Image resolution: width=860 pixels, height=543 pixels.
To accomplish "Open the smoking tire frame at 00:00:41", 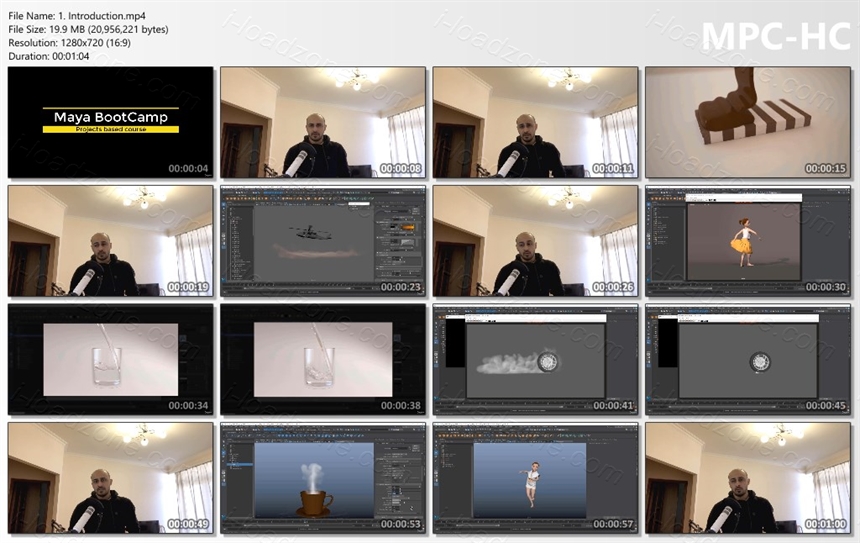I will [x=535, y=359].
